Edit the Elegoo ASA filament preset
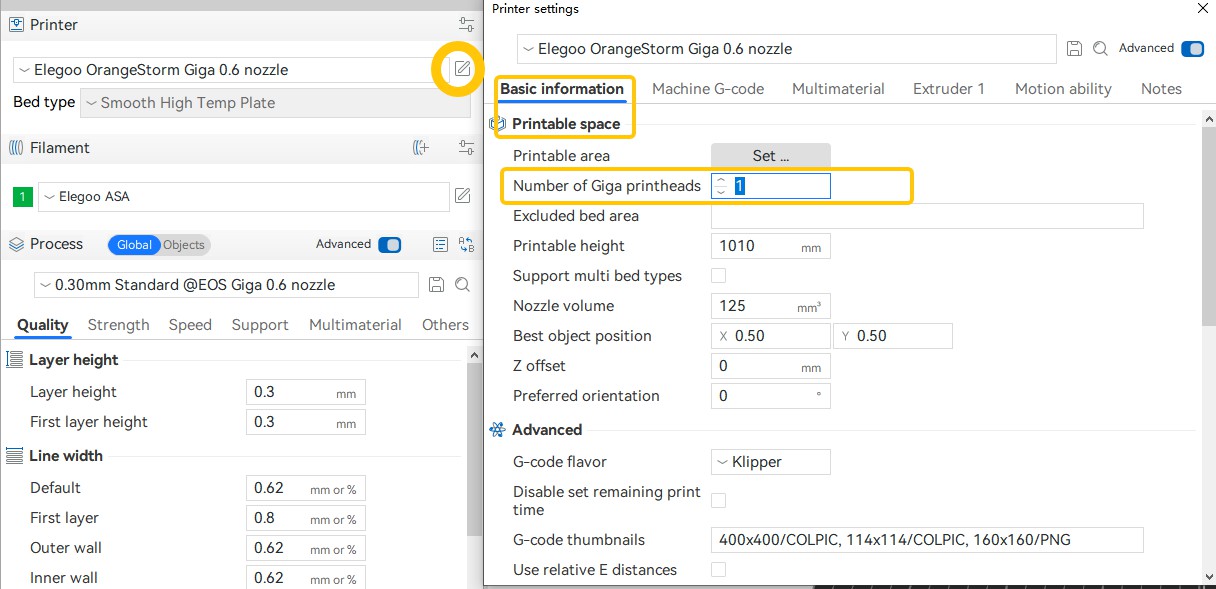 pos(462,196)
